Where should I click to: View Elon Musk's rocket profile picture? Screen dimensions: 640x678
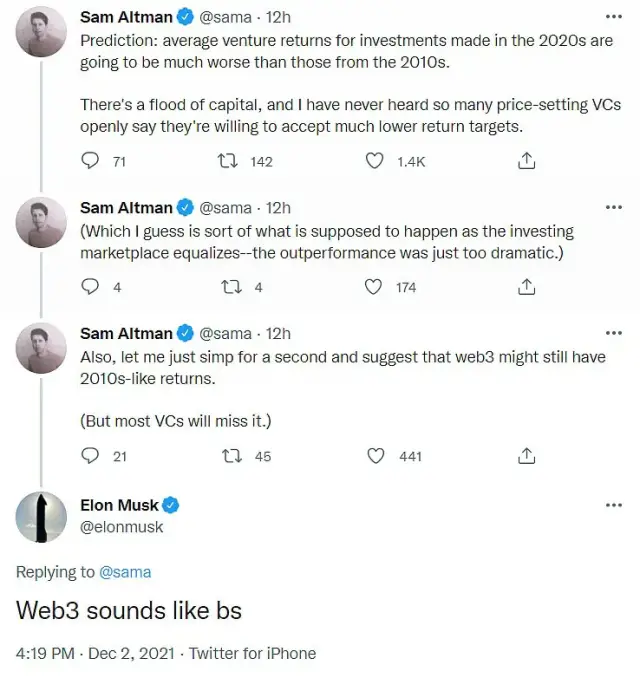click(42, 516)
